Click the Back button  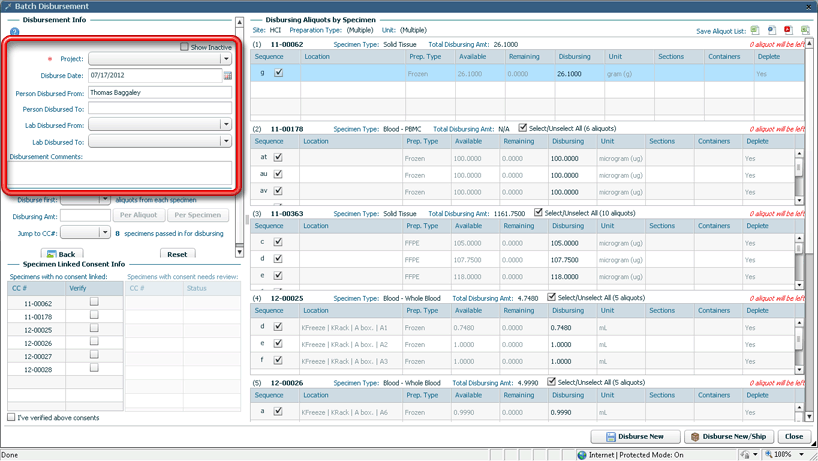pos(61,253)
